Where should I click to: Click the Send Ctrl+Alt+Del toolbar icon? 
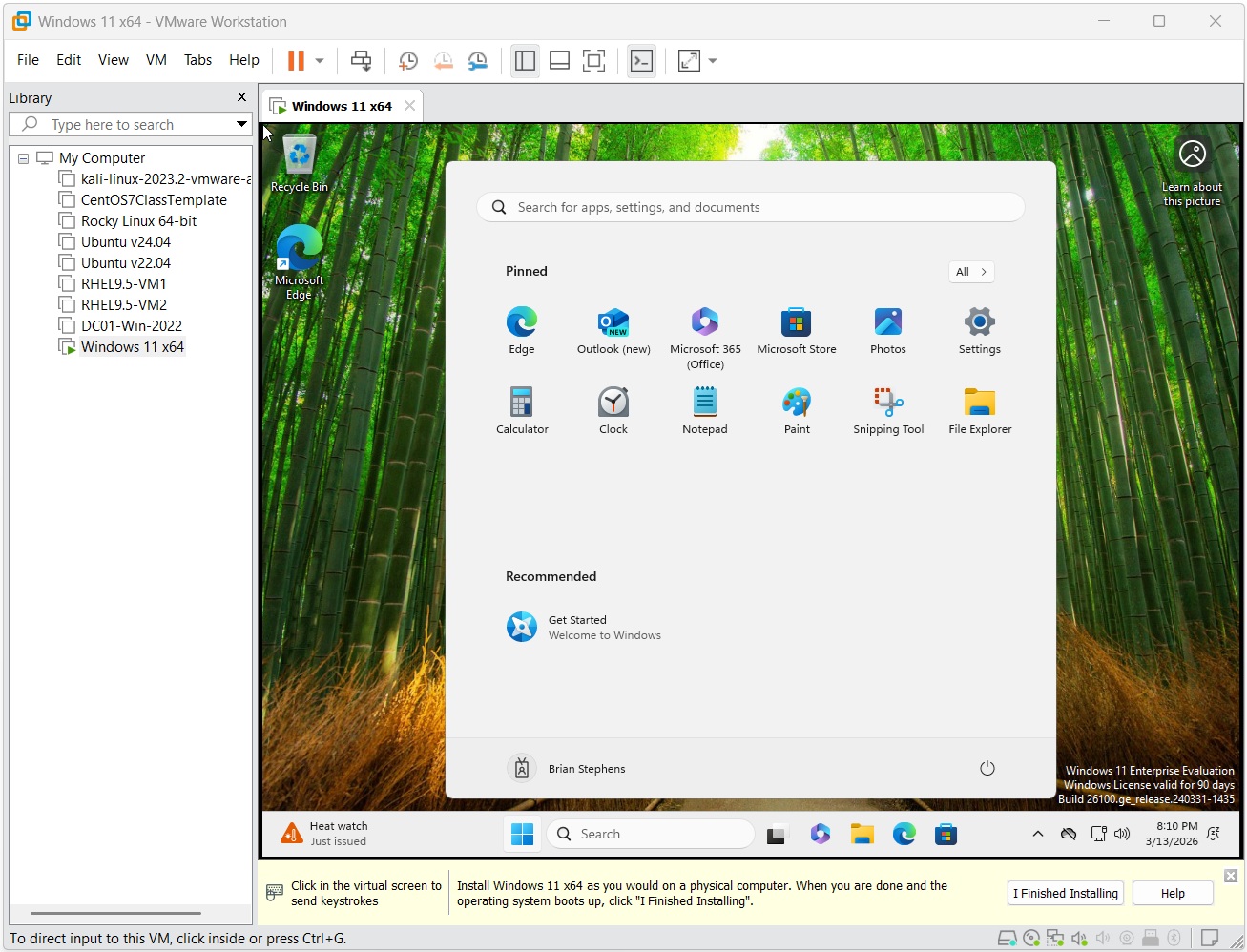361,60
